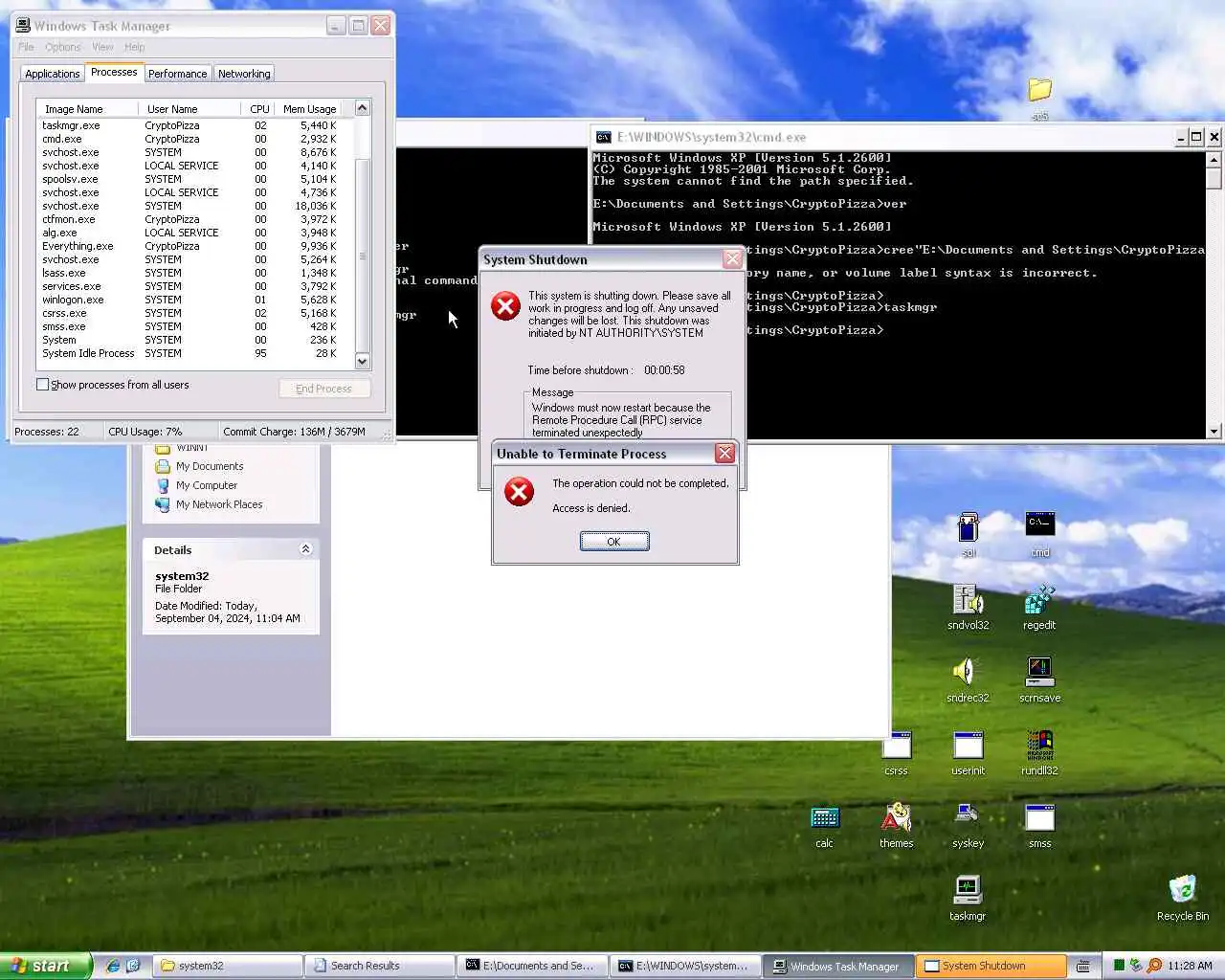The height and width of the screenshot is (980, 1225).
Task: Click process list scroll up arrow
Action: pyautogui.click(x=362, y=108)
